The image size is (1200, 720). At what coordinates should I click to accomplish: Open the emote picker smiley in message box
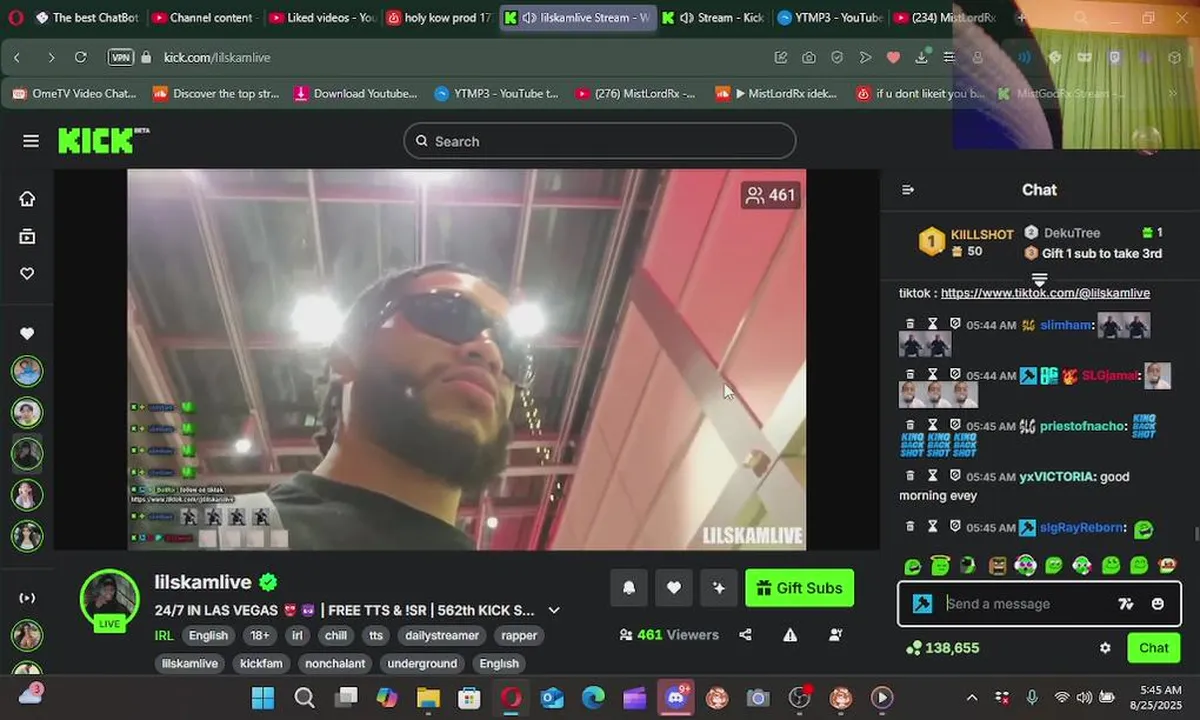tap(1158, 604)
